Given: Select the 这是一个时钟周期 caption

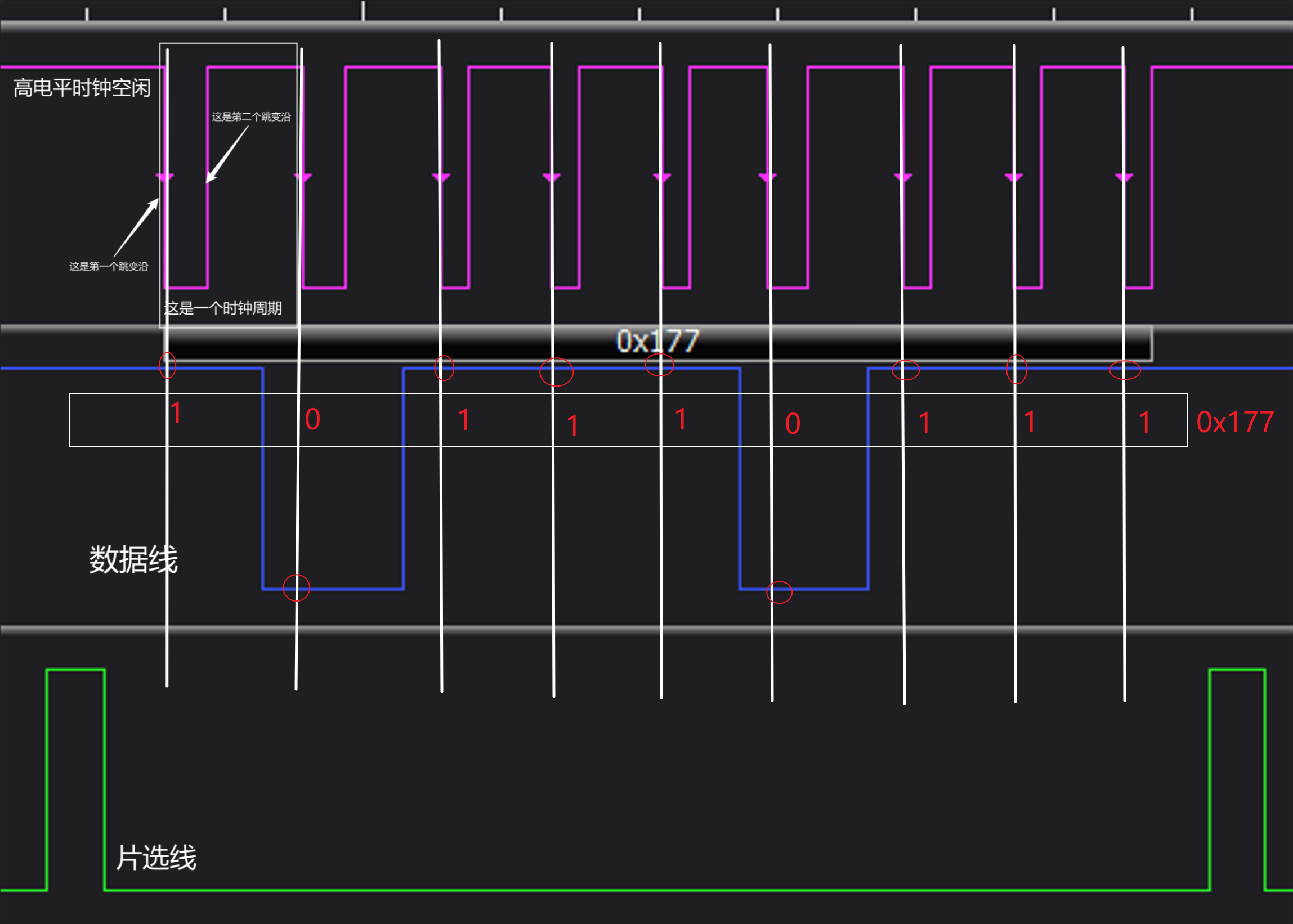Looking at the screenshot, I should [223, 308].
